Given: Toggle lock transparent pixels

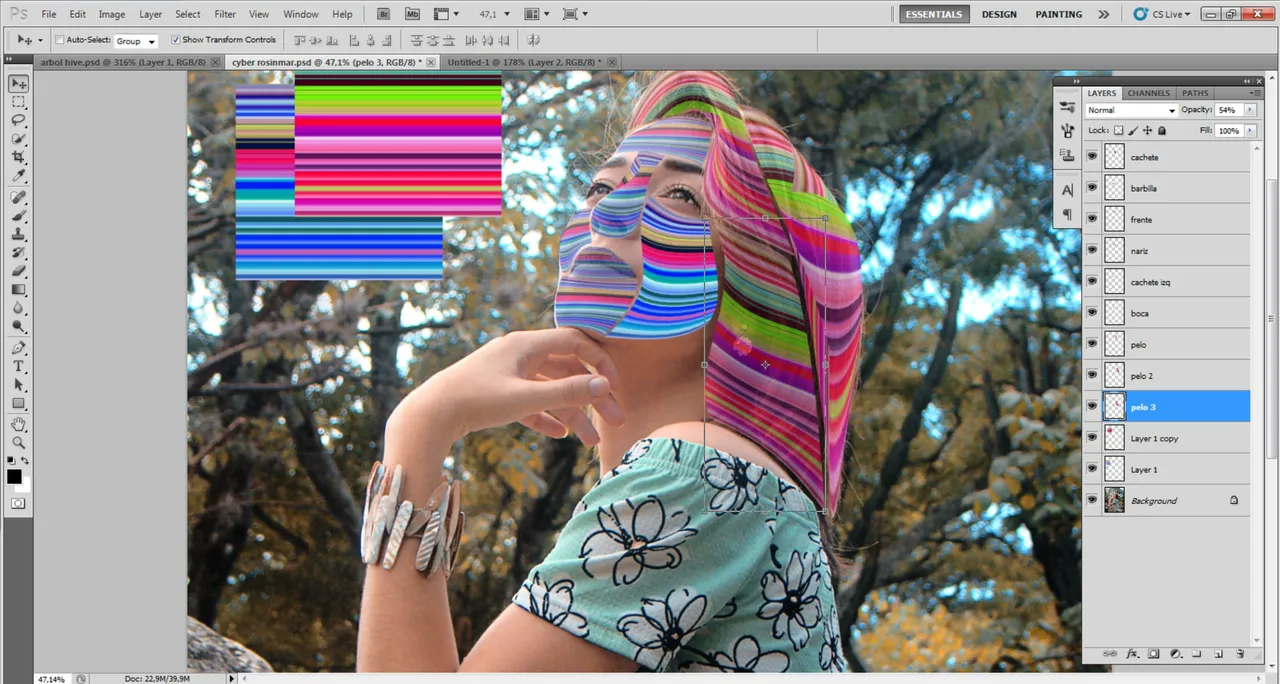Looking at the screenshot, I should point(1119,130).
